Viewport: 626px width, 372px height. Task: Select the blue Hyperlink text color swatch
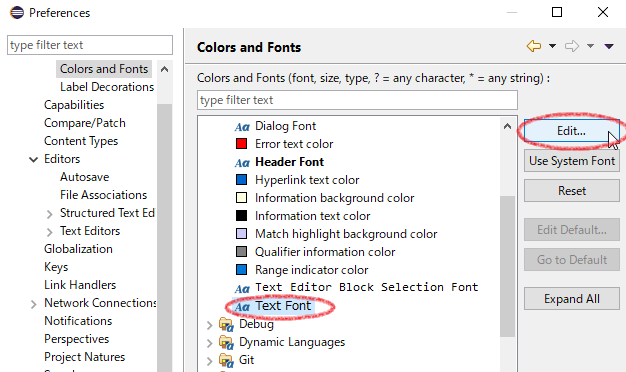(x=242, y=180)
